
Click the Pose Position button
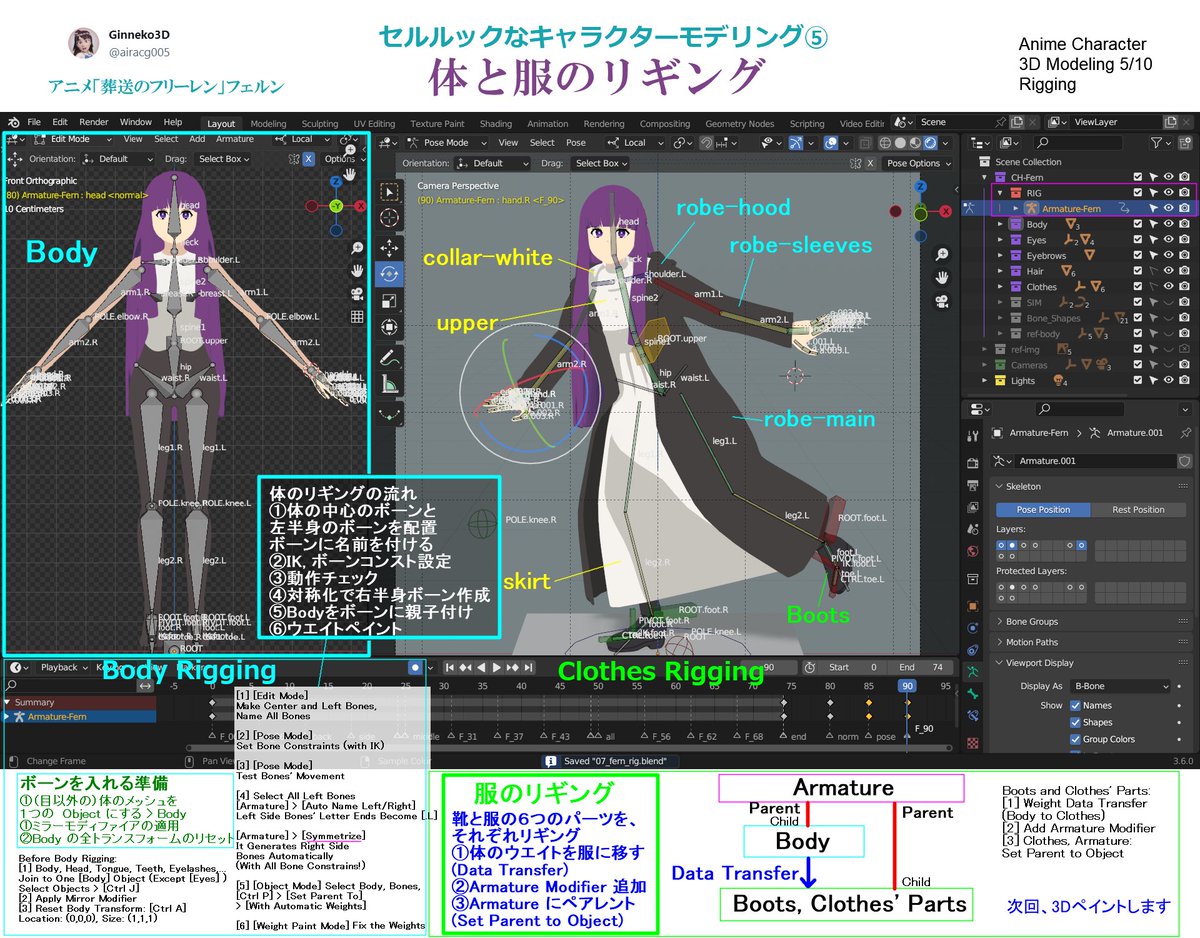coord(1043,509)
